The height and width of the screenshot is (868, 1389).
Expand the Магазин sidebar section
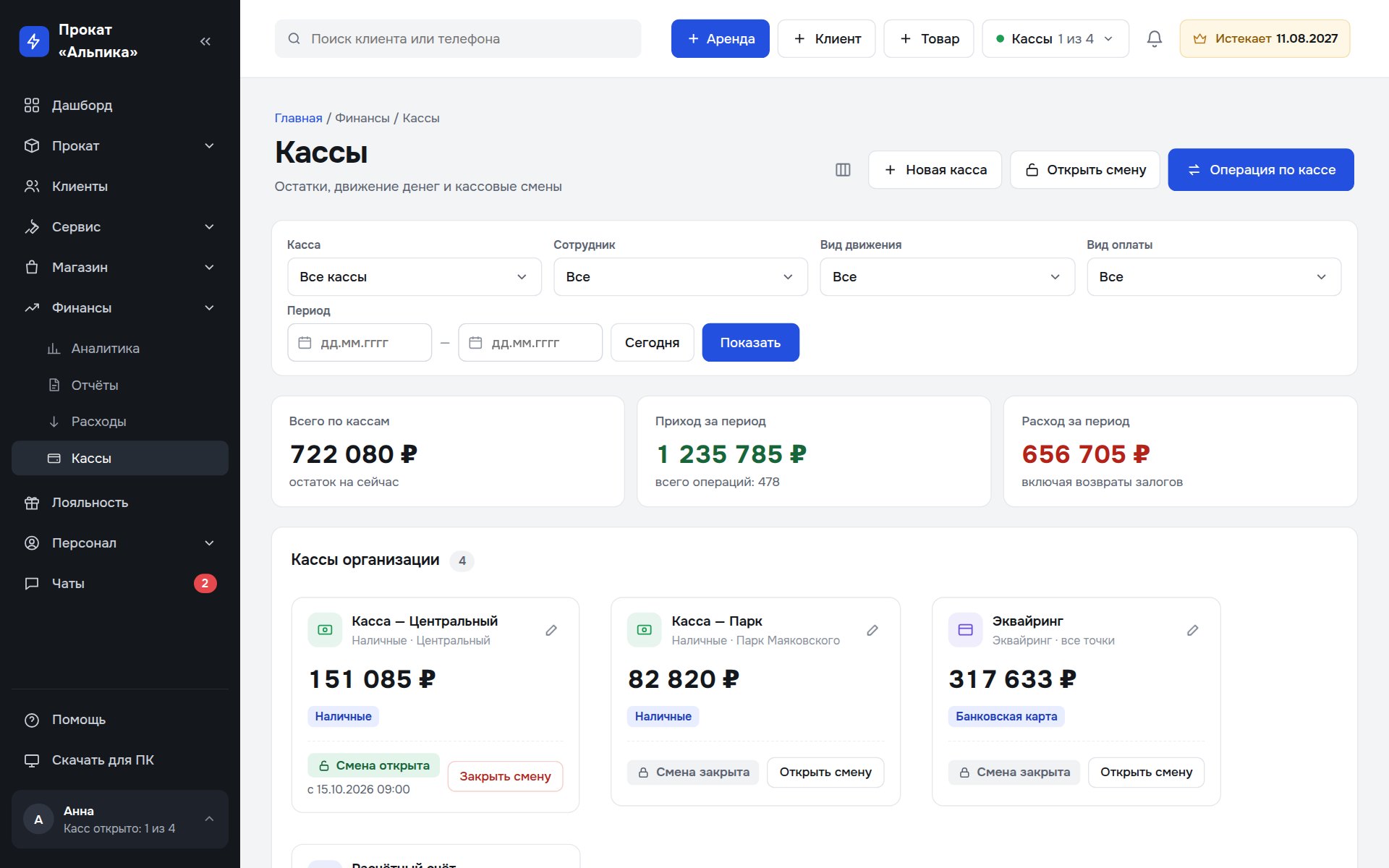(120, 267)
